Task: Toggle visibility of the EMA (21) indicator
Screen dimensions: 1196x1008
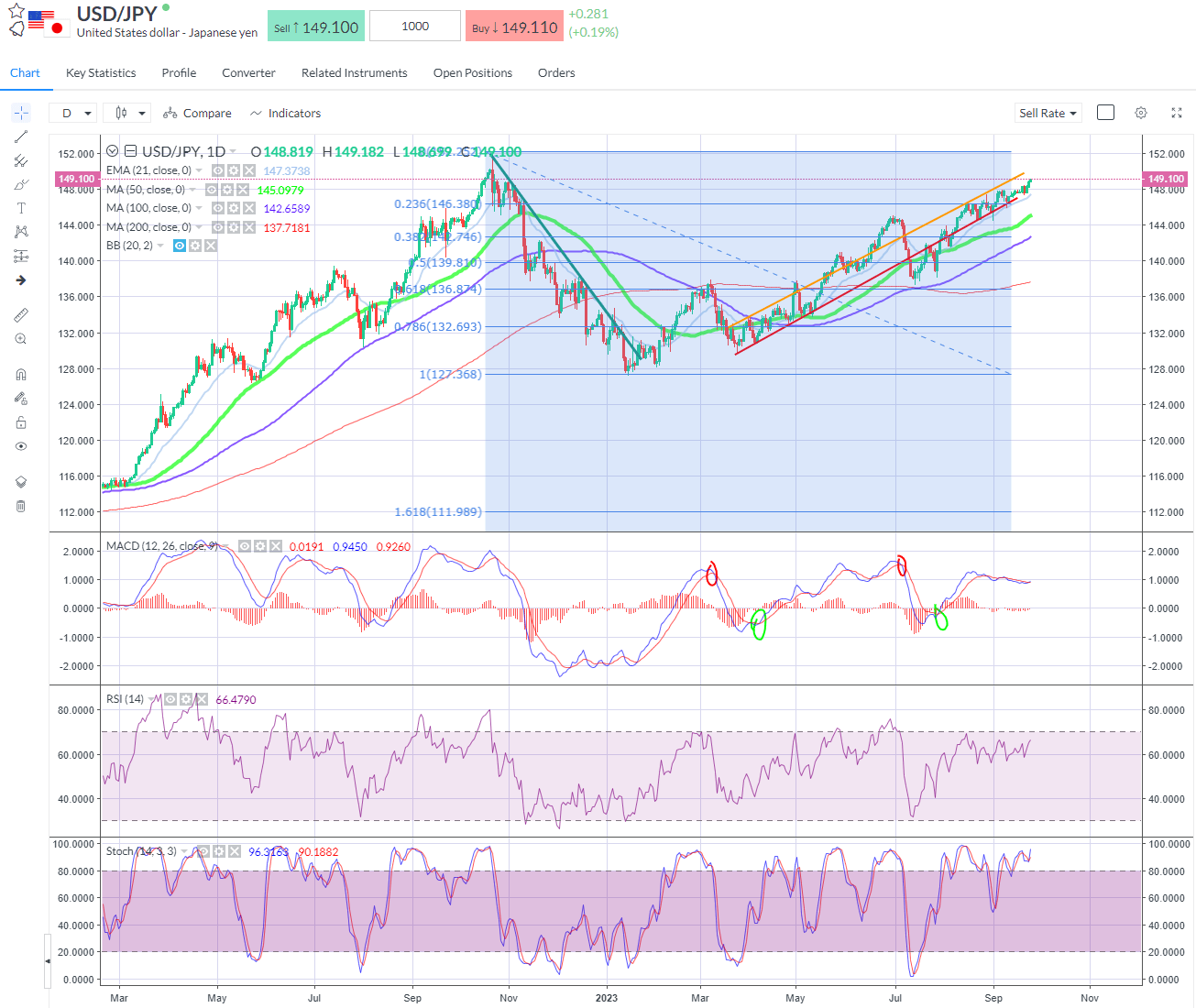Action: [x=218, y=170]
